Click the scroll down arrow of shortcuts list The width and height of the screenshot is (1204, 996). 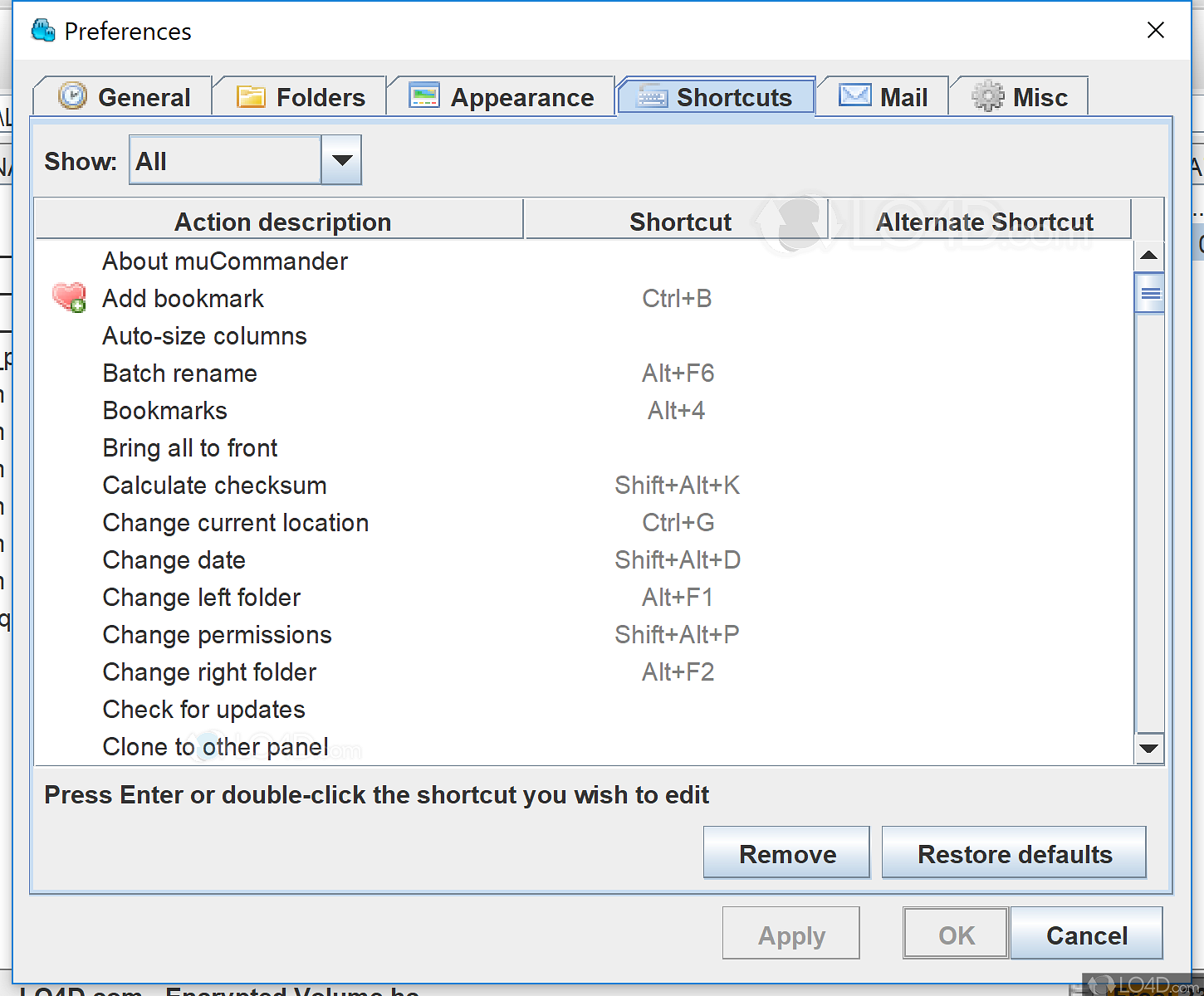tap(1149, 749)
